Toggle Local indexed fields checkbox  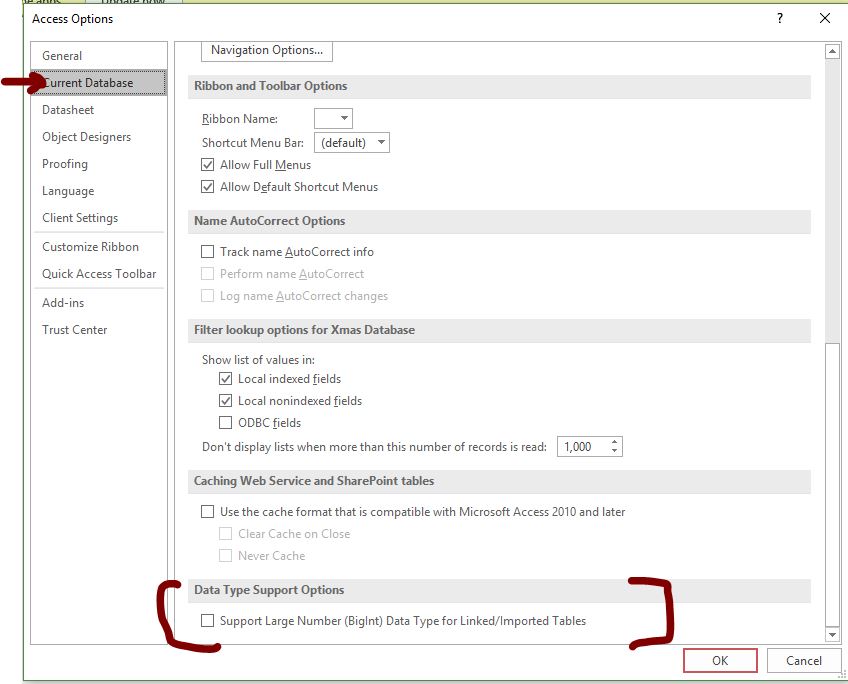(226, 379)
